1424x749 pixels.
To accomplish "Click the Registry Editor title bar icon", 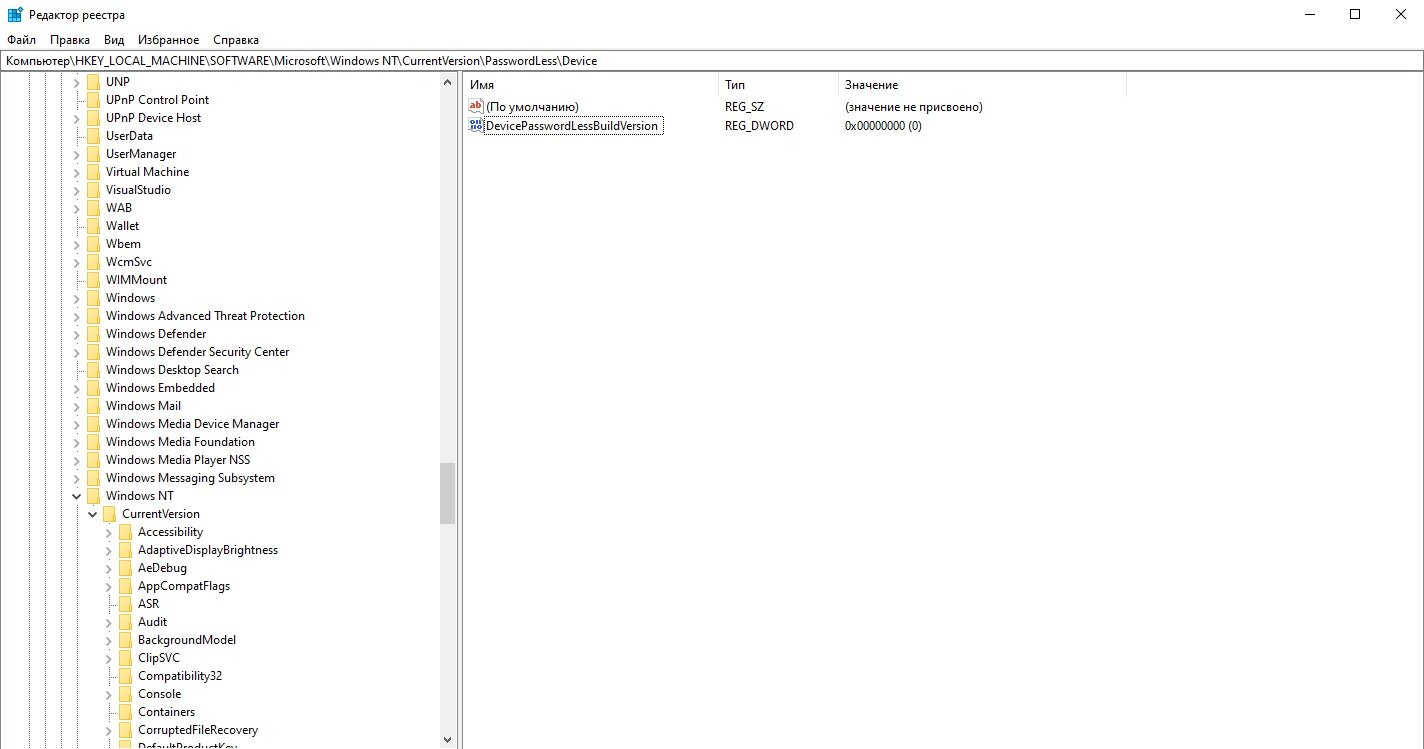I will pos(15,14).
